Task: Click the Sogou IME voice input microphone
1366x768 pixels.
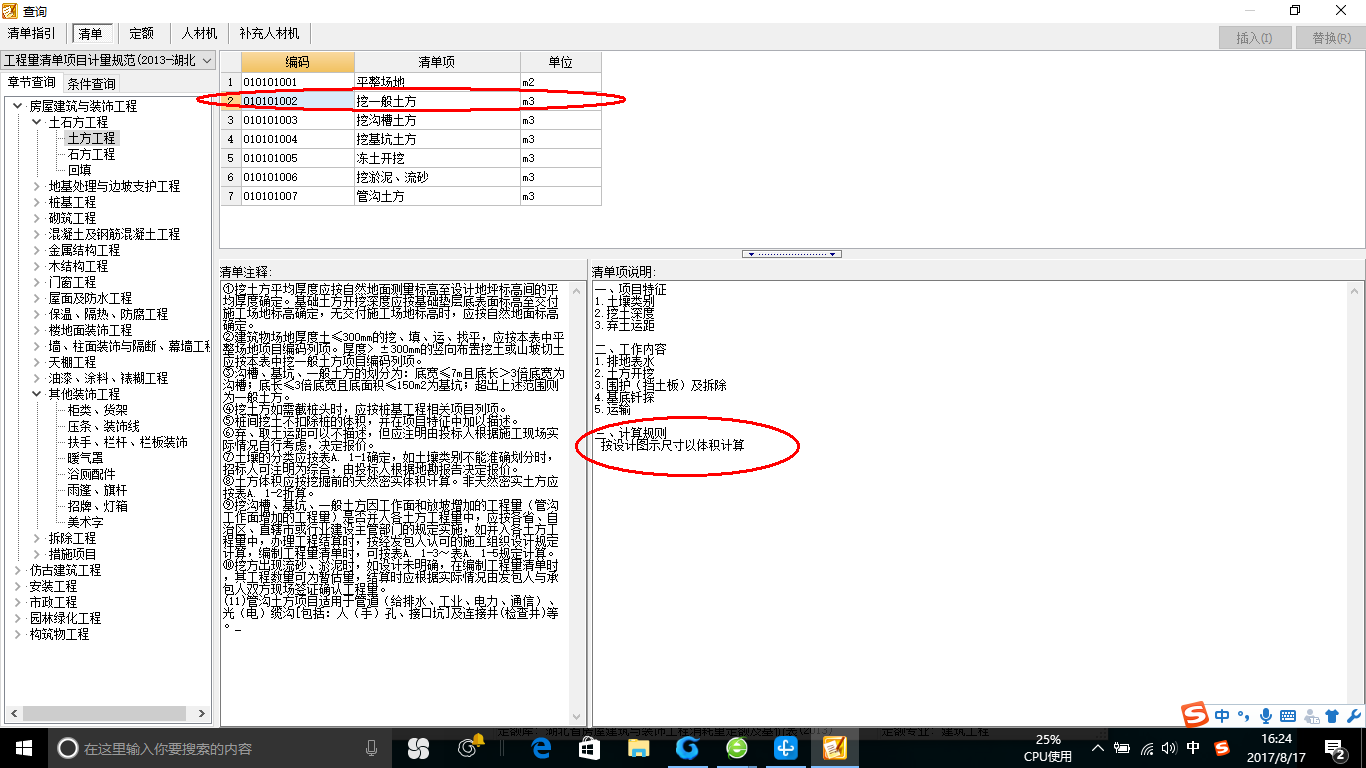Action: point(1266,715)
